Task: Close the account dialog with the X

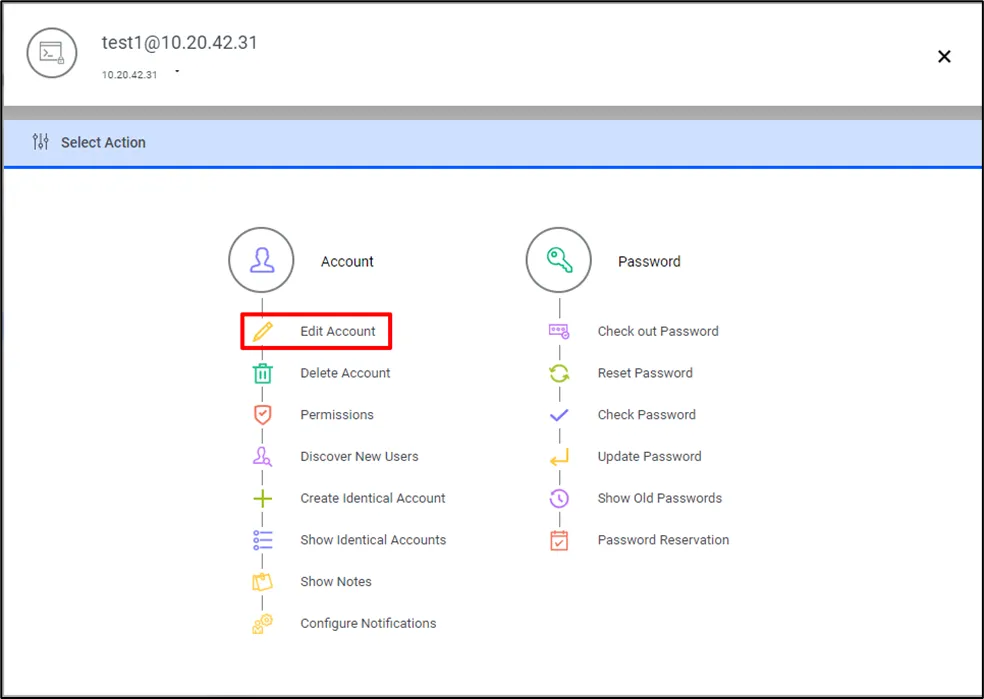Action: tap(944, 56)
